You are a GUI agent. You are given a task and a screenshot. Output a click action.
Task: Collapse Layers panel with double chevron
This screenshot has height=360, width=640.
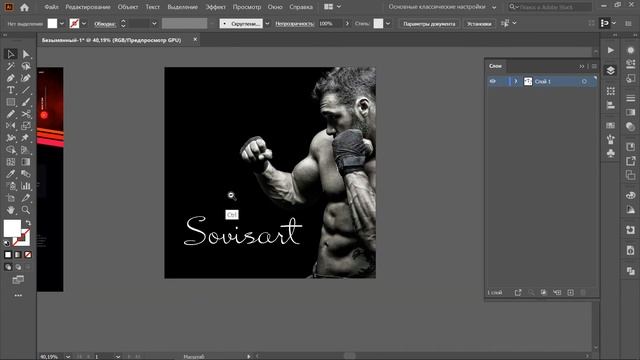[x=582, y=66]
